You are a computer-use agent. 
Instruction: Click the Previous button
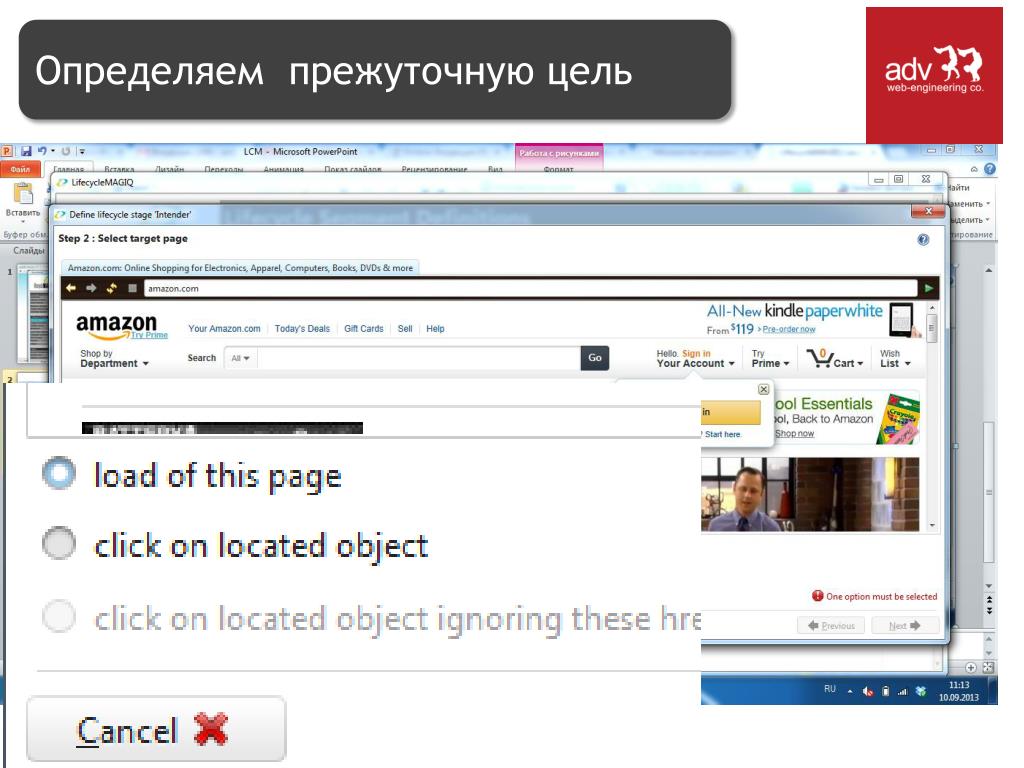tap(831, 626)
